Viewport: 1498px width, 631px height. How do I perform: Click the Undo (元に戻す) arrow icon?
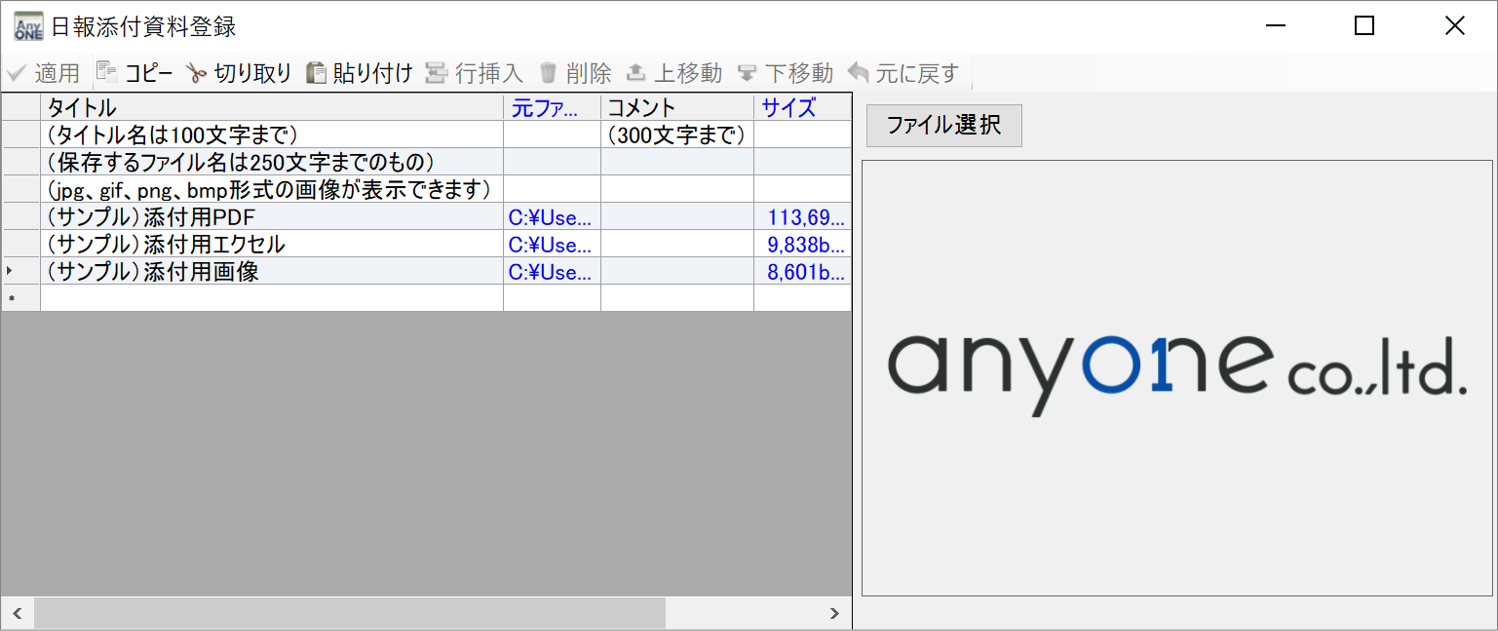tap(858, 73)
